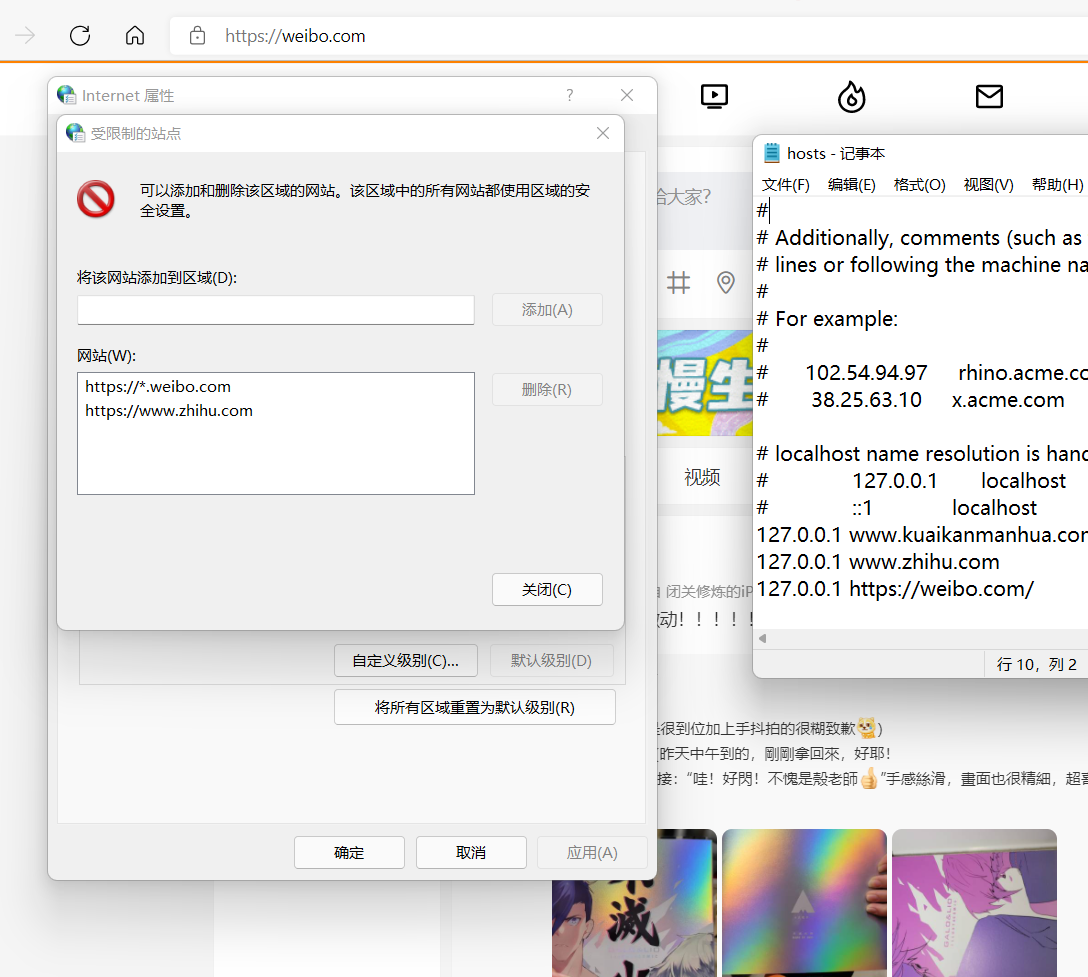Click the Notepad horizontal scrollbar left arrow
This screenshot has width=1088, height=977.
(763, 638)
